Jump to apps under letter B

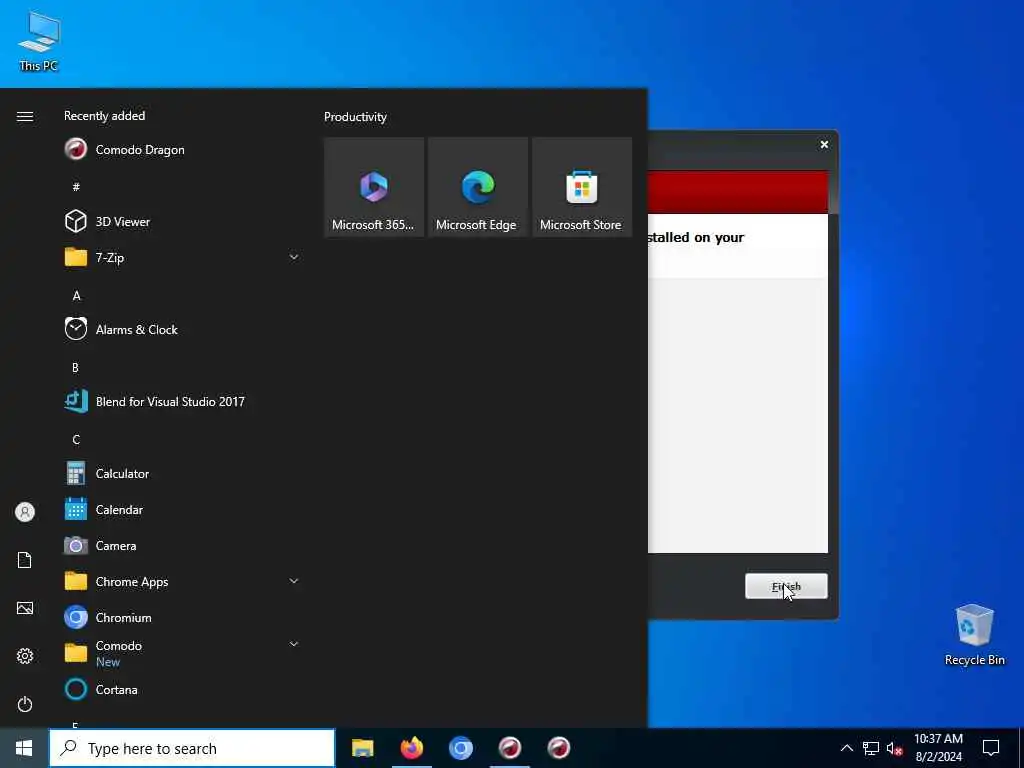[x=76, y=368]
